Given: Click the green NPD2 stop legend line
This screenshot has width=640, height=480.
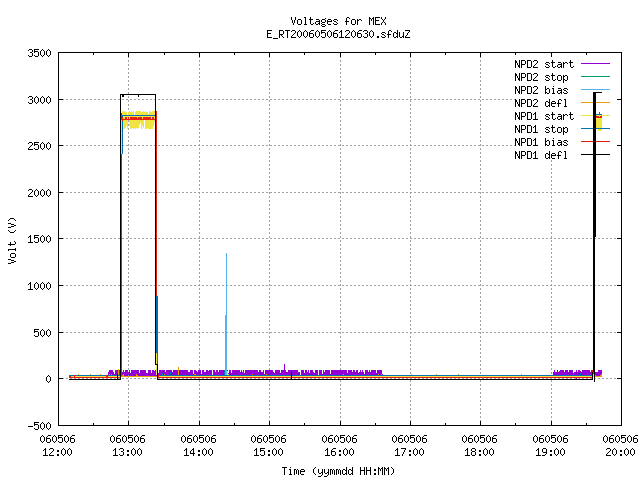Looking at the screenshot, I should point(596,76).
